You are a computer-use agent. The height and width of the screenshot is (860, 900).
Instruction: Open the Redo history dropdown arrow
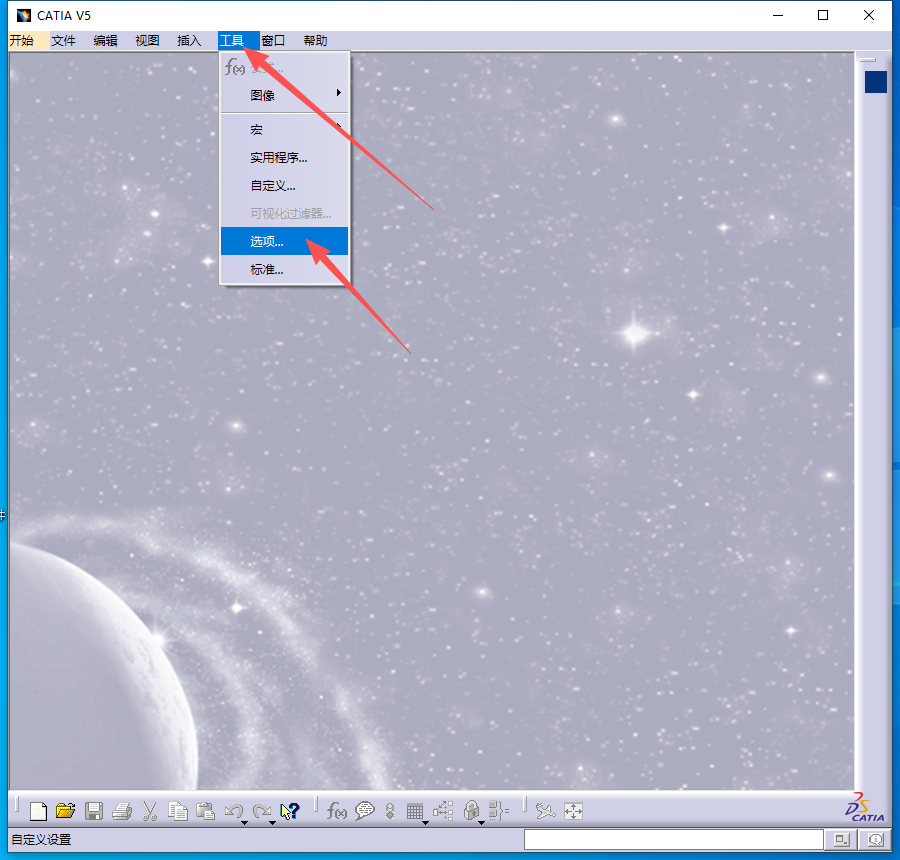(x=272, y=823)
